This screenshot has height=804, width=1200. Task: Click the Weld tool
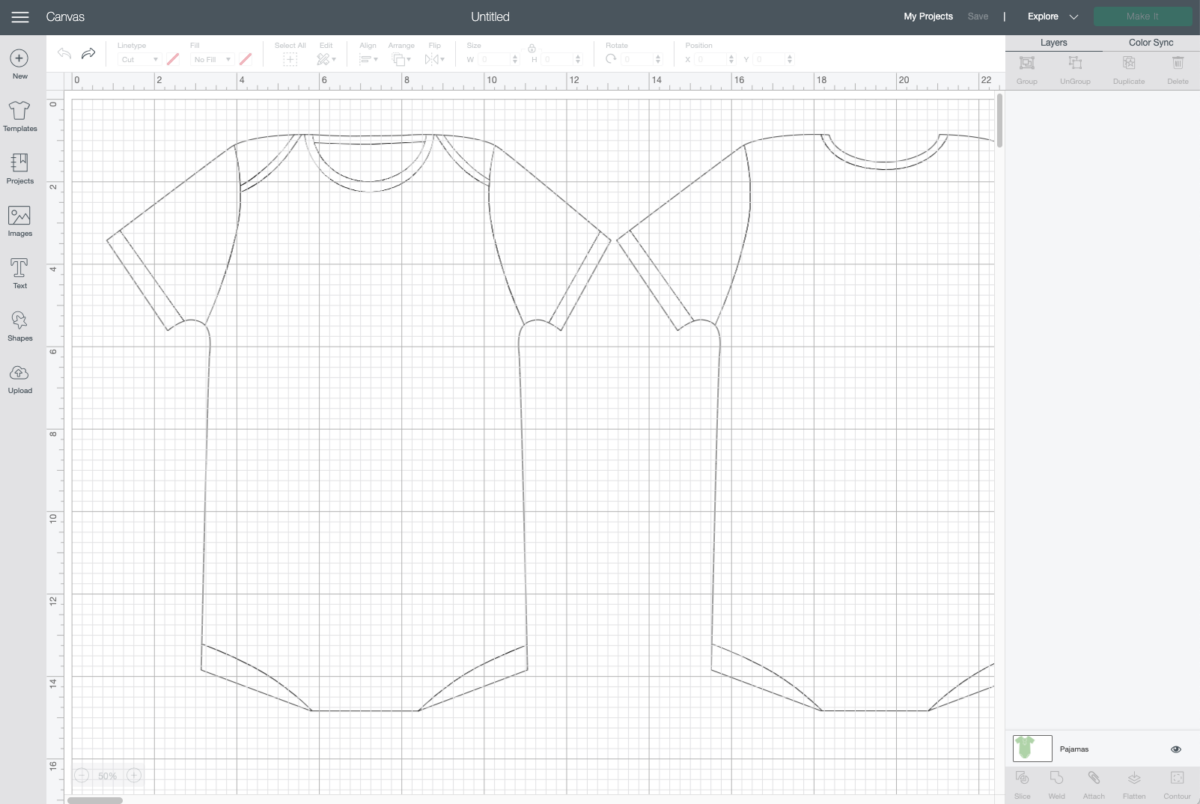tap(1058, 784)
